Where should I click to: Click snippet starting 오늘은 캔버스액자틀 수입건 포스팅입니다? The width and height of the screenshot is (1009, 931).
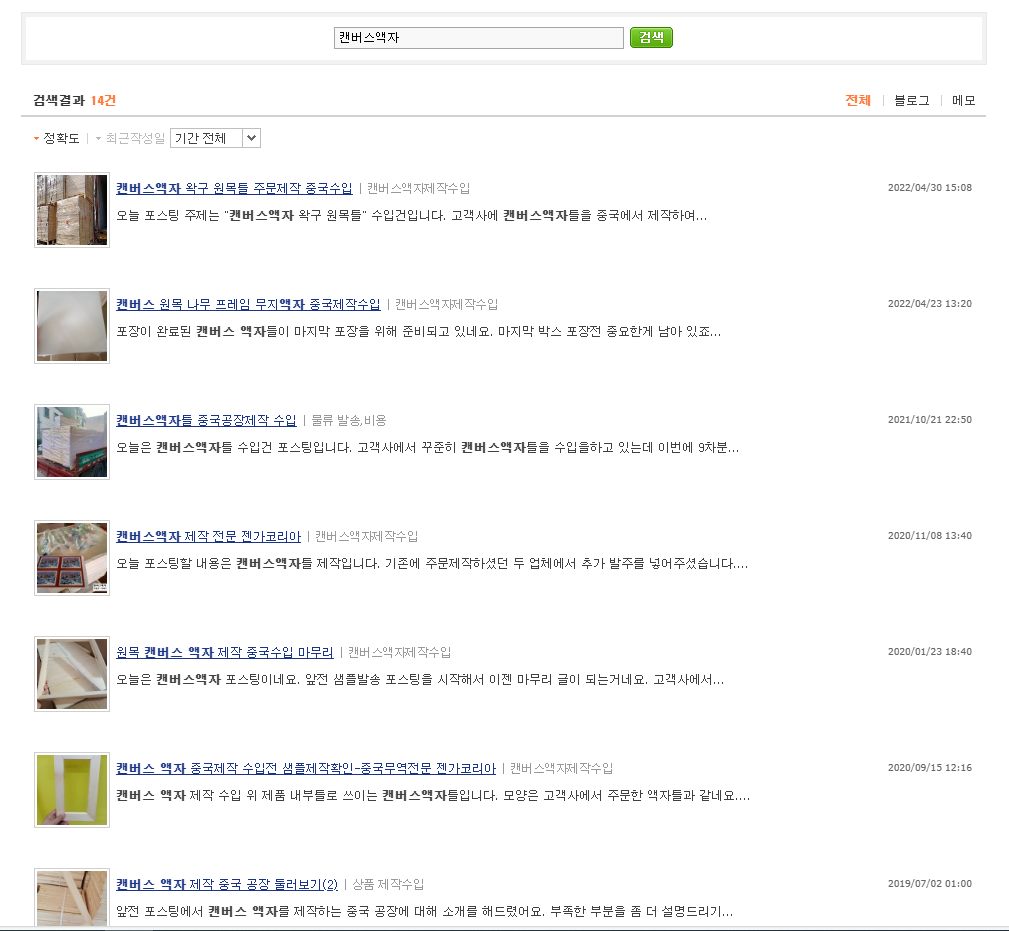(x=427, y=447)
